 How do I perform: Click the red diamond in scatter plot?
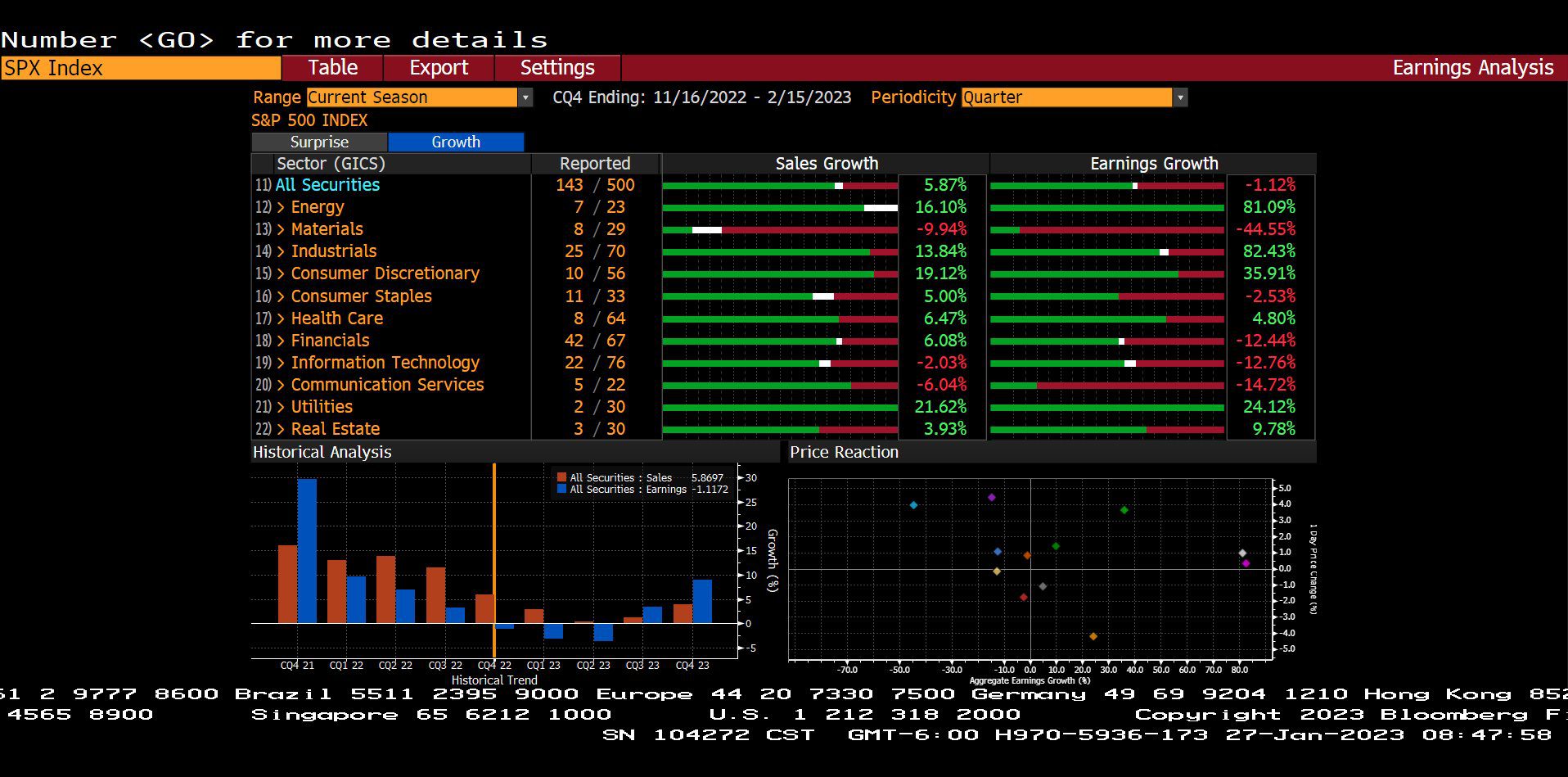click(x=1023, y=597)
